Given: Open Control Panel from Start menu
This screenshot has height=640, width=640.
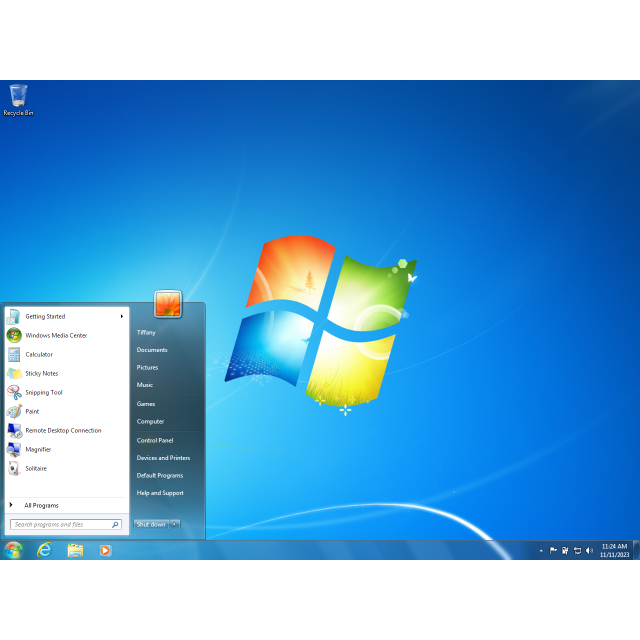Looking at the screenshot, I should [155, 440].
